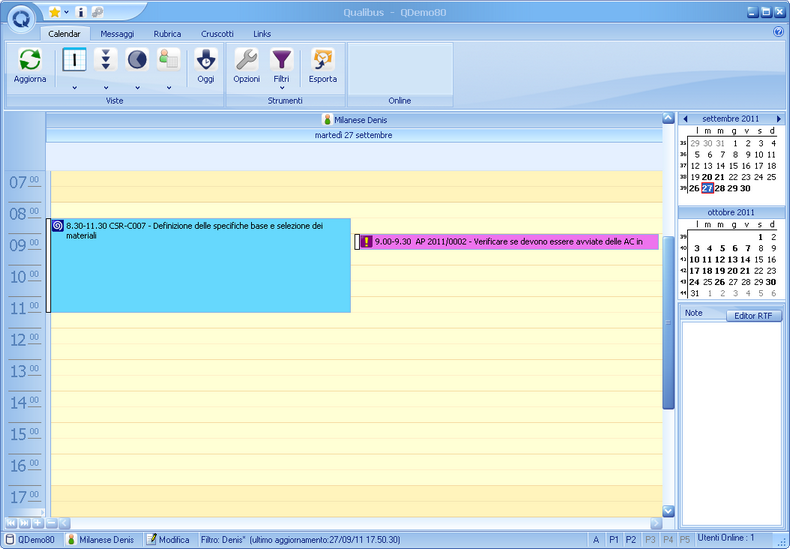
Task: Select the day grid view icon
Action: [74, 59]
